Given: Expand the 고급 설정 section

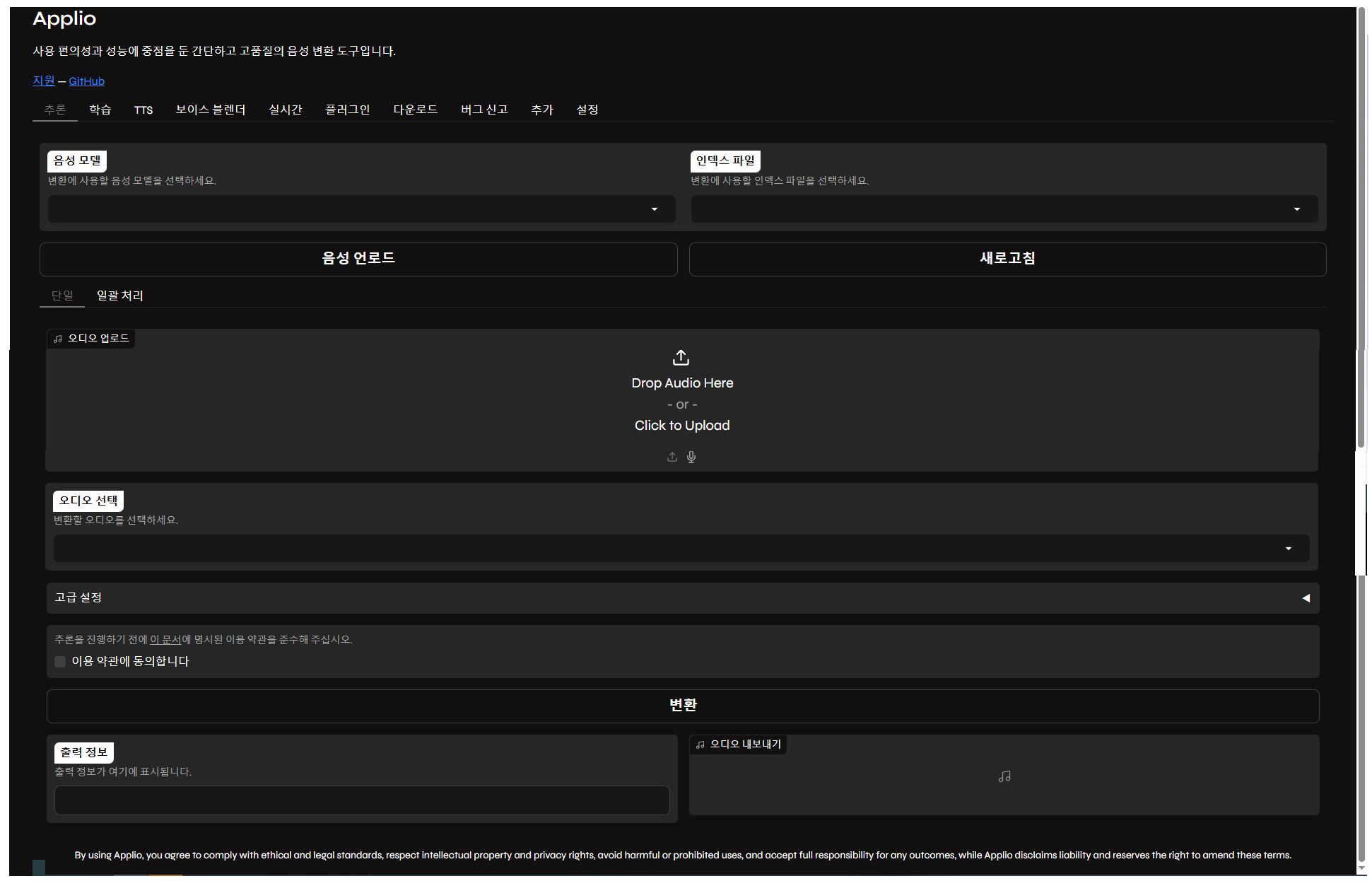Looking at the screenshot, I should (x=682, y=598).
